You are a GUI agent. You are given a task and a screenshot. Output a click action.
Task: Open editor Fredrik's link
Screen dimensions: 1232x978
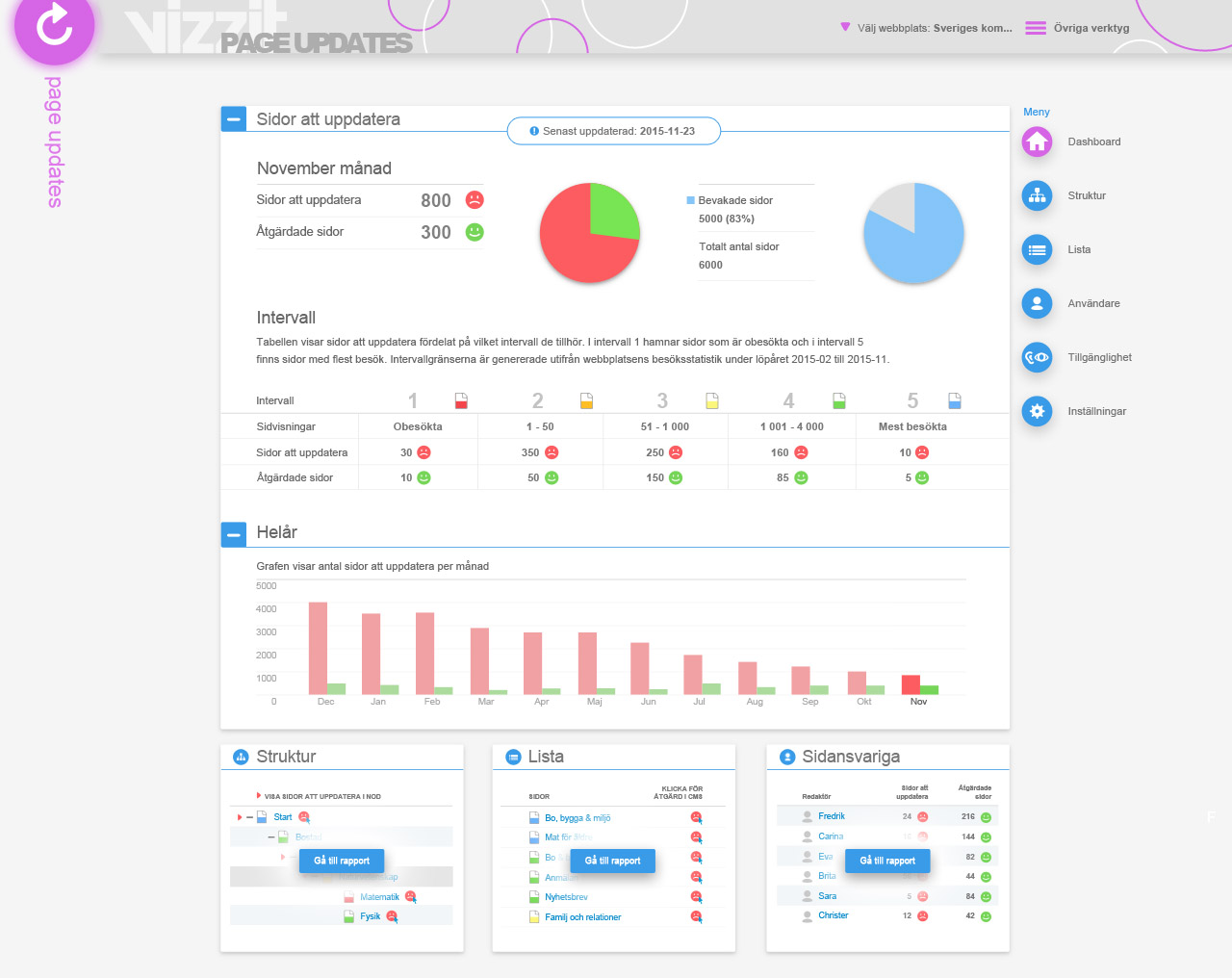click(x=832, y=816)
